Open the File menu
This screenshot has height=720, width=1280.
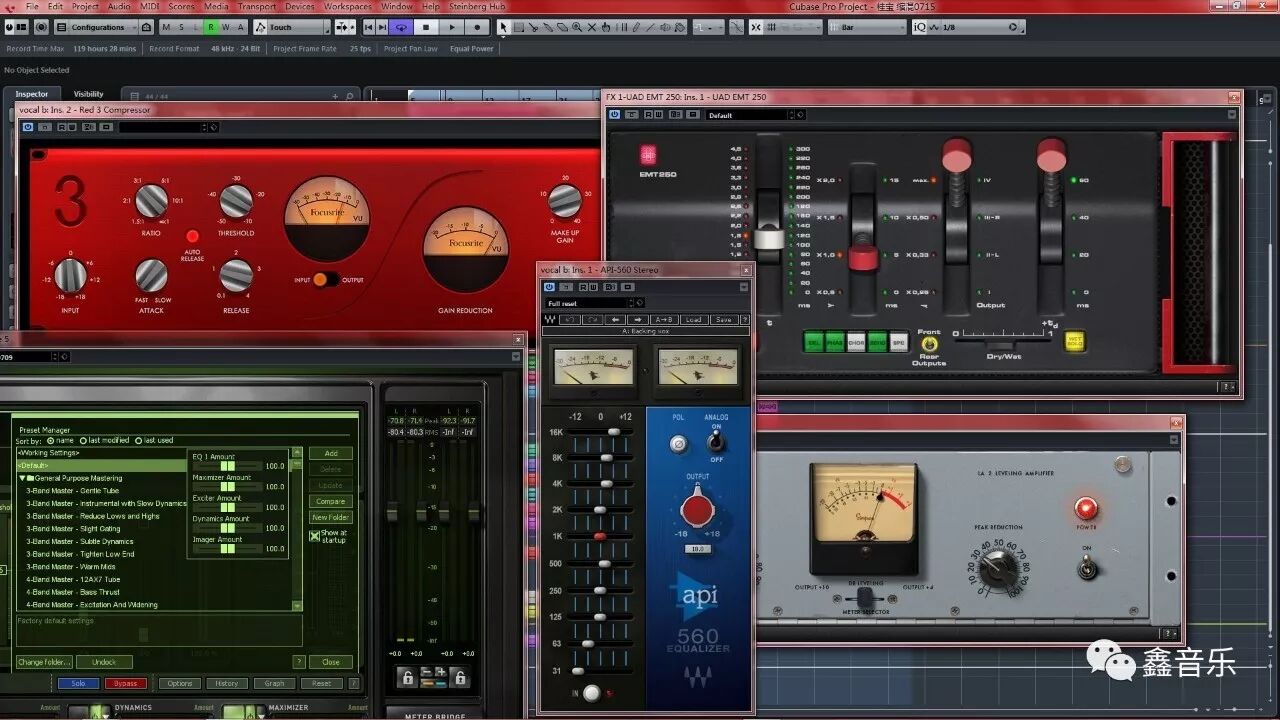(32, 6)
